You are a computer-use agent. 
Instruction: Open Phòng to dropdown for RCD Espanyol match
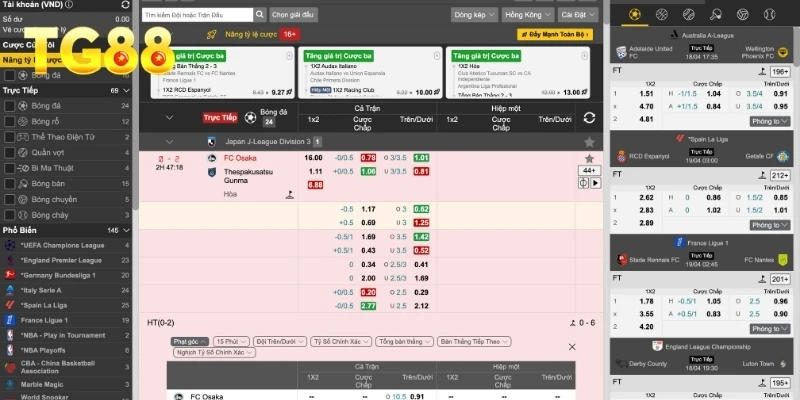[770, 225]
